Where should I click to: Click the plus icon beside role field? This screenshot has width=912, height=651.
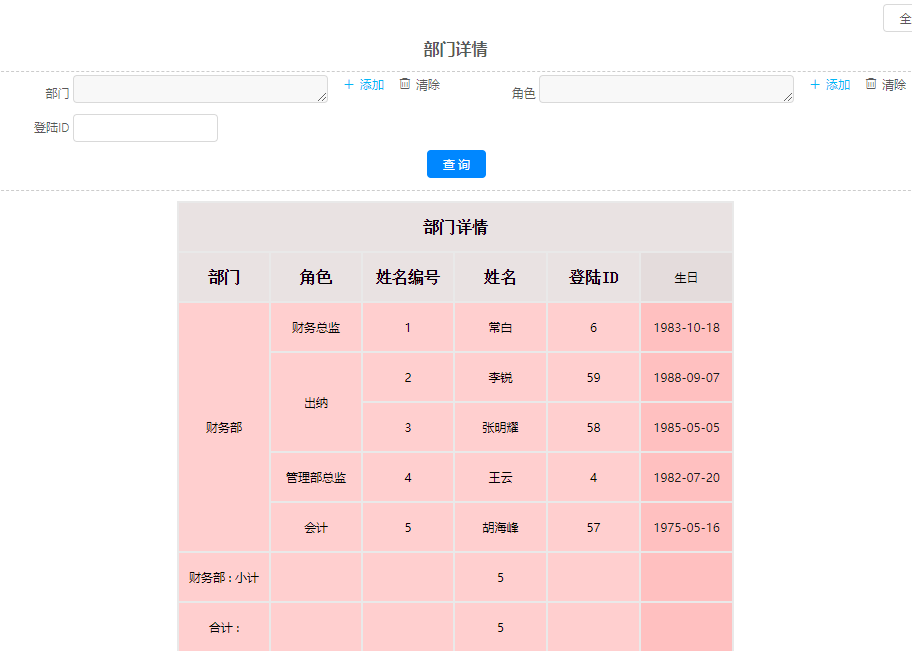pos(815,85)
